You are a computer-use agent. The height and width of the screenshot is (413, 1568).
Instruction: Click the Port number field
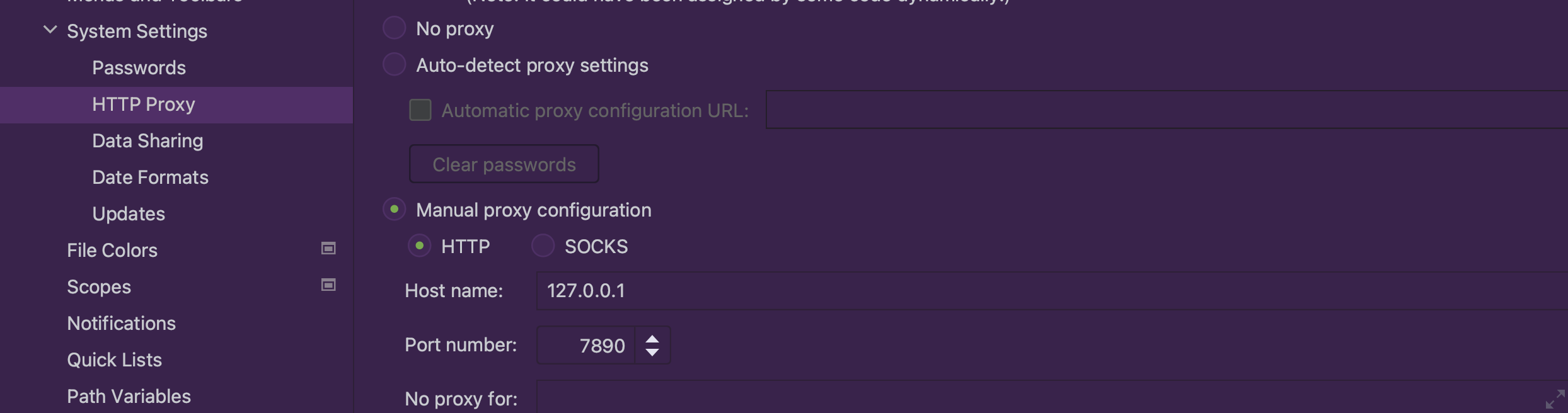pos(586,346)
